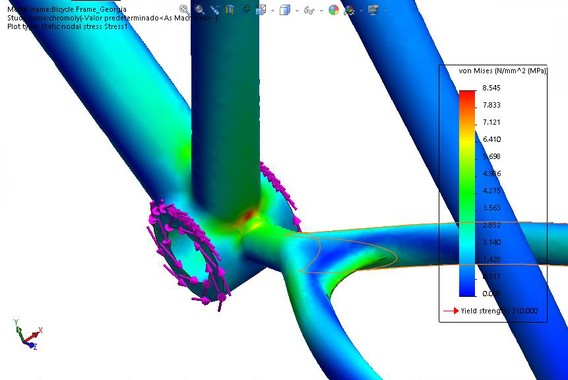Click the View Settings monitor icon
This screenshot has width=568, height=380.
click(373, 10)
